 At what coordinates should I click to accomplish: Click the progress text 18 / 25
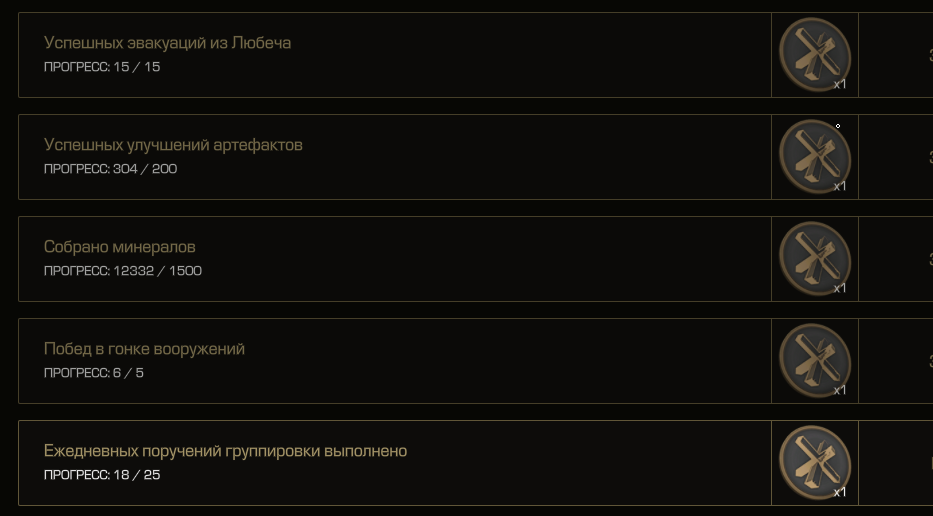pos(137,475)
